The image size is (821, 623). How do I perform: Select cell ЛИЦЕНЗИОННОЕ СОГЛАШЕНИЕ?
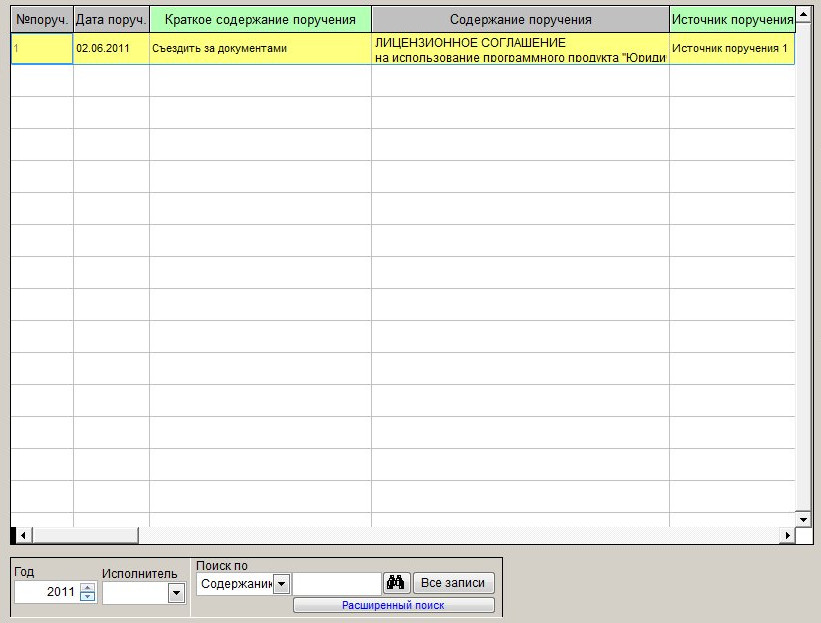(x=520, y=49)
